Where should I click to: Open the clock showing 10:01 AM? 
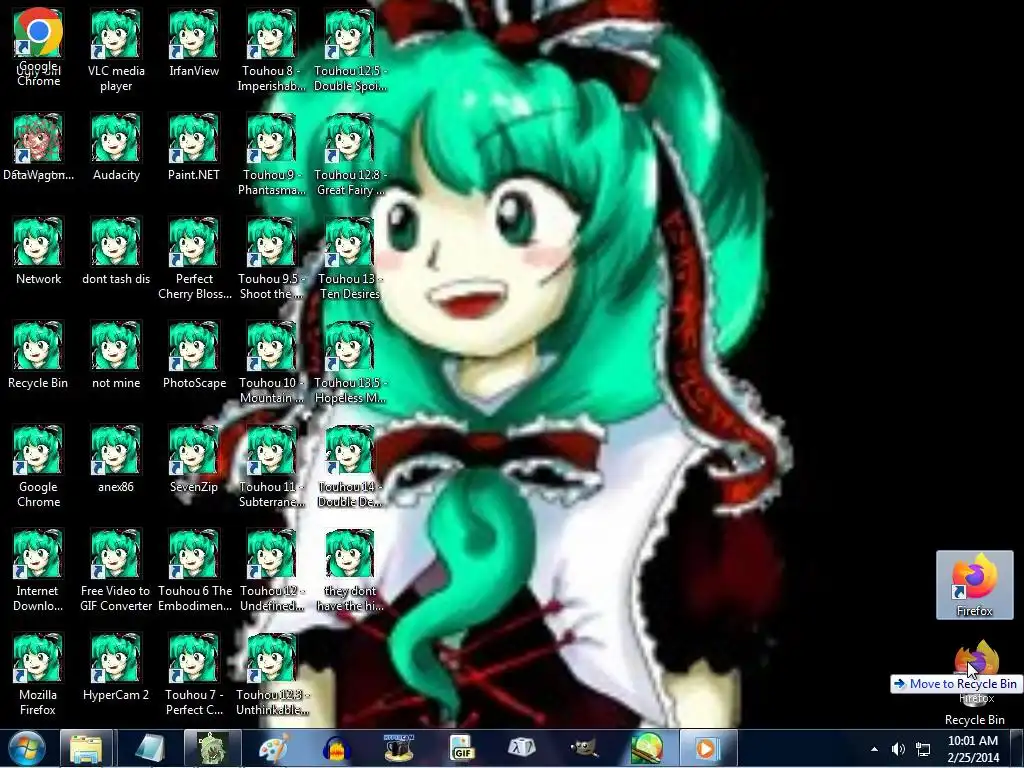pyautogui.click(x=973, y=749)
